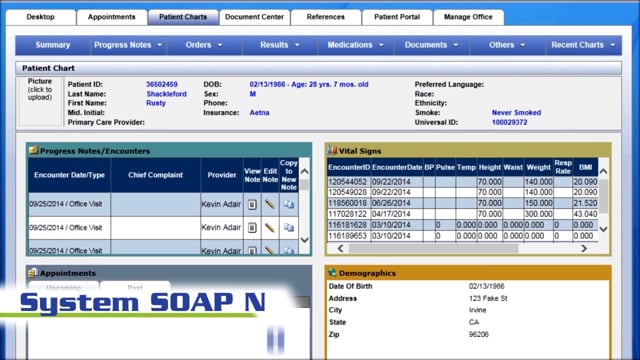Click the Encounter Date/Type column header
The width and height of the screenshot is (640, 360).
click(x=69, y=175)
